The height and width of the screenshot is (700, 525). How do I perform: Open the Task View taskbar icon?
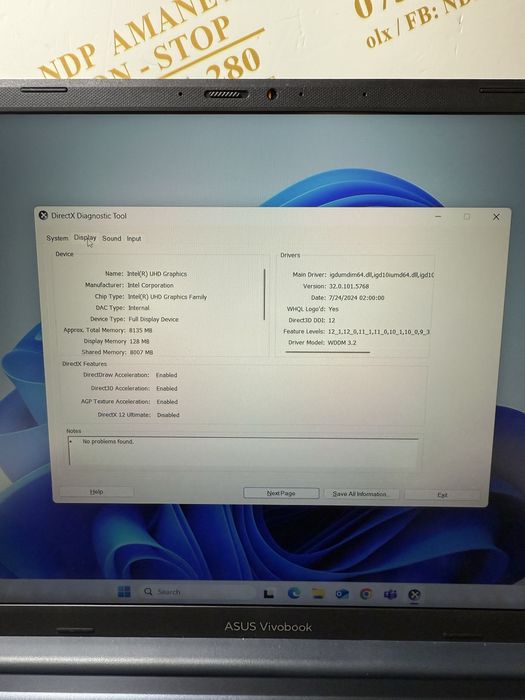click(268, 593)
